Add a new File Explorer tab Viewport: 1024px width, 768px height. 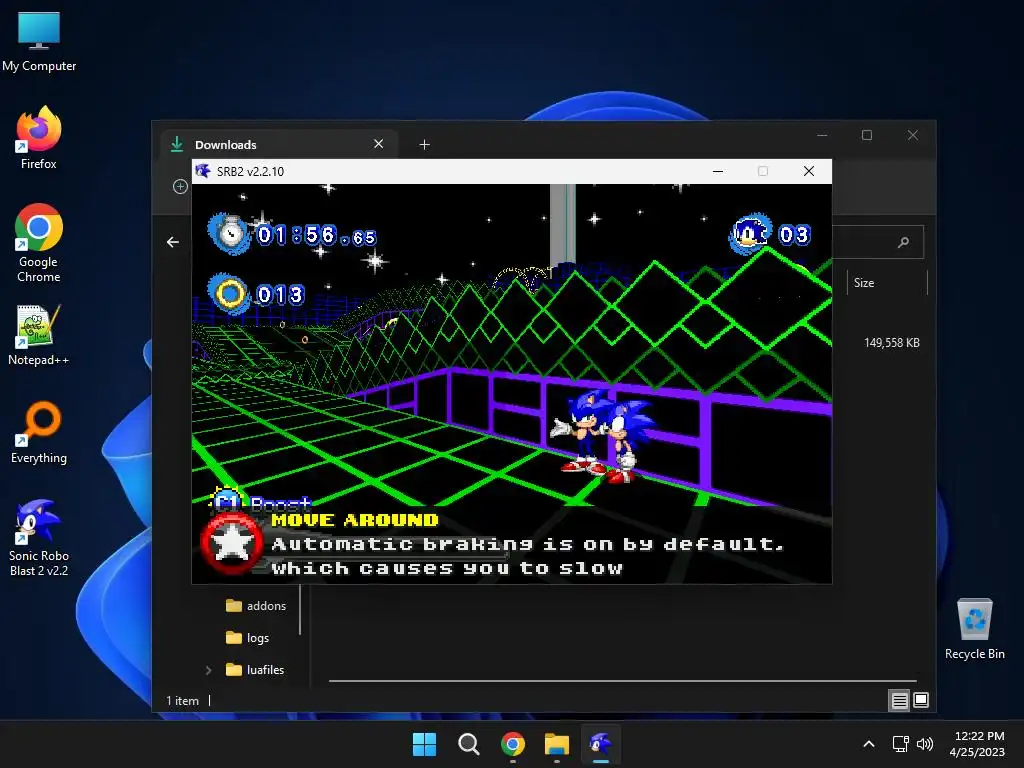pyautogui.click(x=424, y=144)
